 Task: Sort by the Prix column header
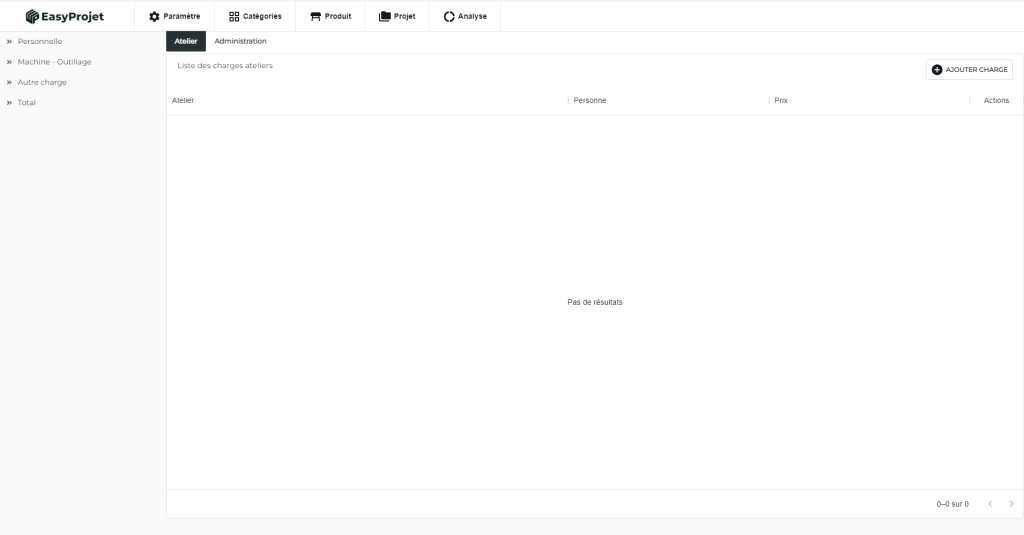[x=781, y=101]
